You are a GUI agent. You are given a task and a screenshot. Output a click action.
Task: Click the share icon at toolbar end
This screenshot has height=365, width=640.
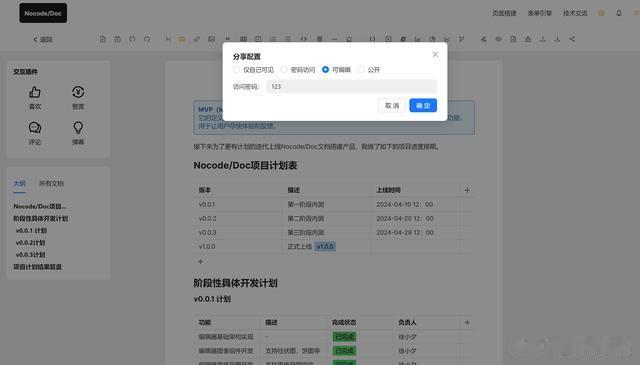point(572,39)
